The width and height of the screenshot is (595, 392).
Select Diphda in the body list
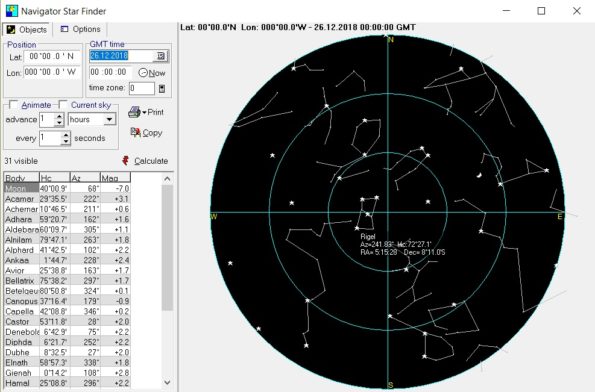point(67,342)
